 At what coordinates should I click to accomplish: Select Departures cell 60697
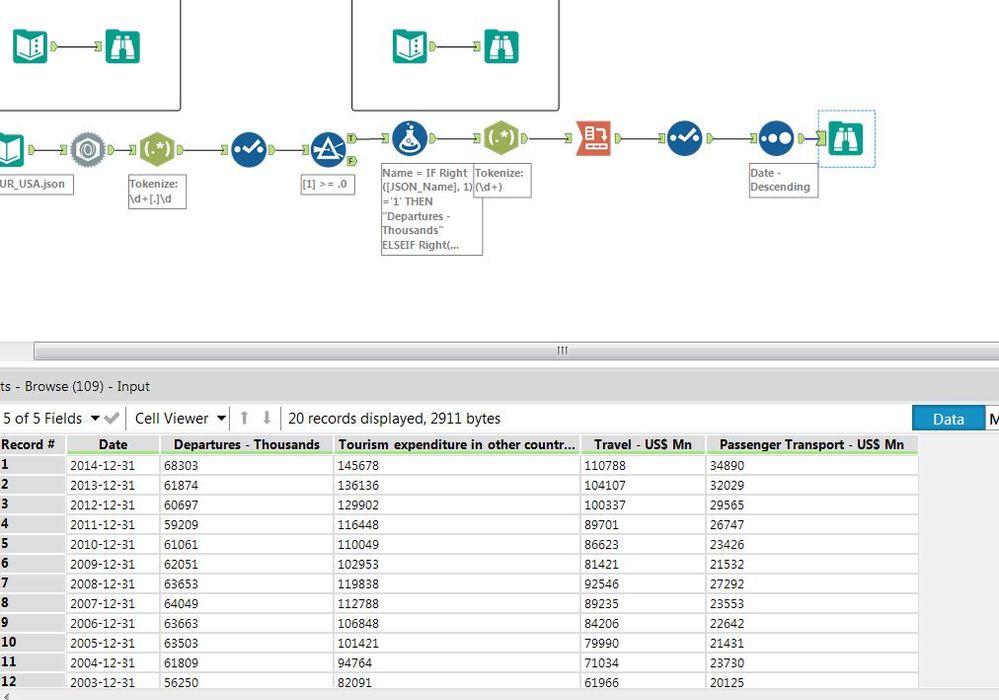point(247,505)
